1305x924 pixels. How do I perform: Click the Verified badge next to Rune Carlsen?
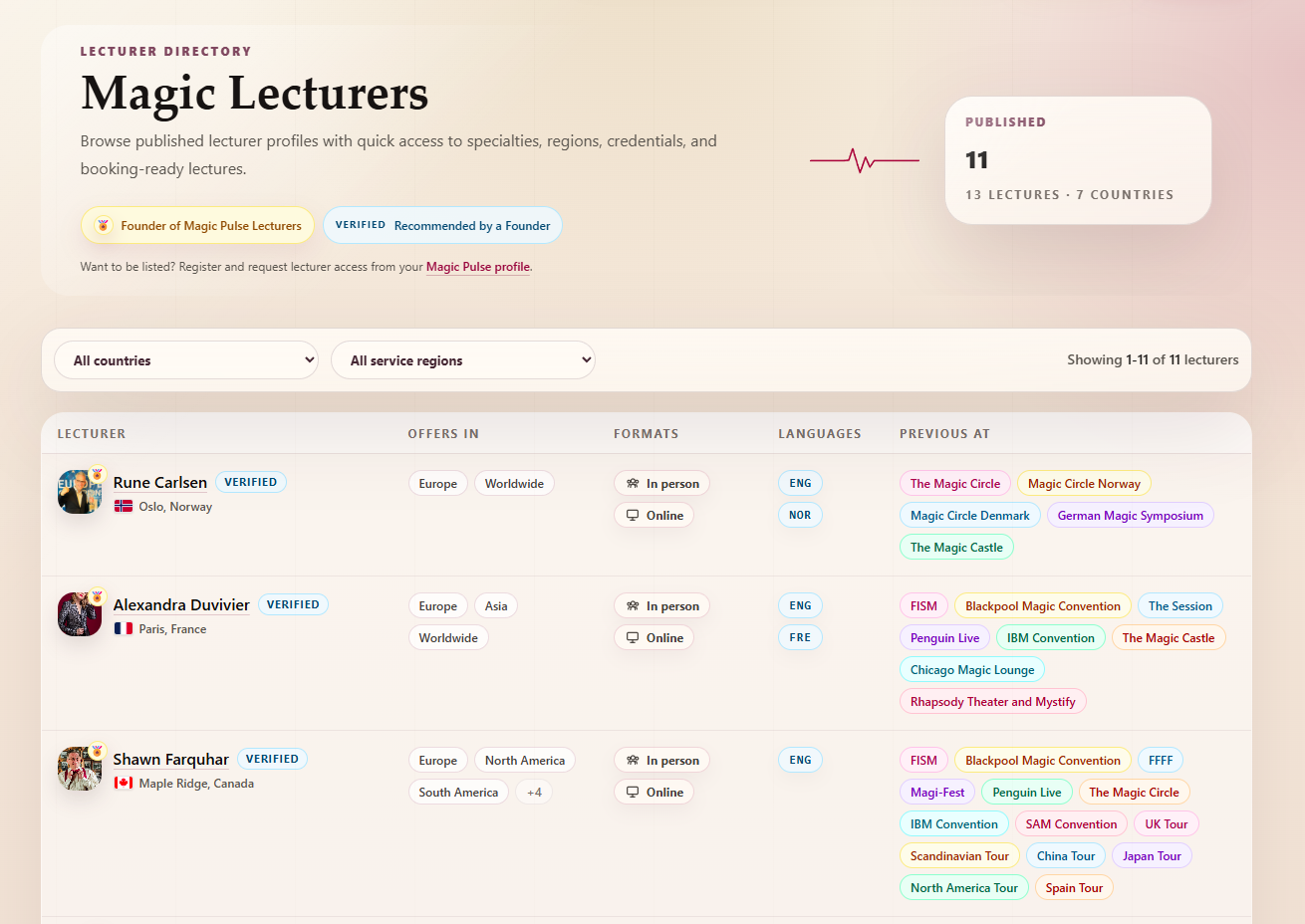[251, 482]
